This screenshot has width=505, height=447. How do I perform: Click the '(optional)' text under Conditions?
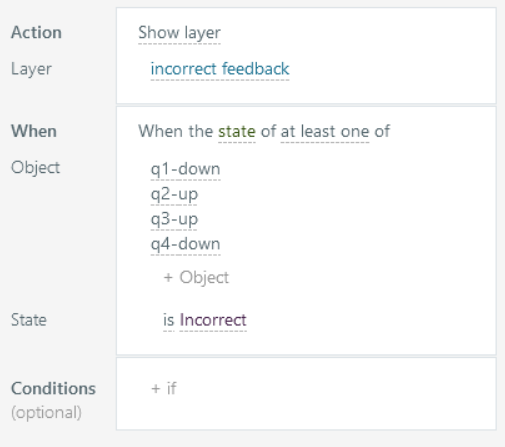(46, 413)
